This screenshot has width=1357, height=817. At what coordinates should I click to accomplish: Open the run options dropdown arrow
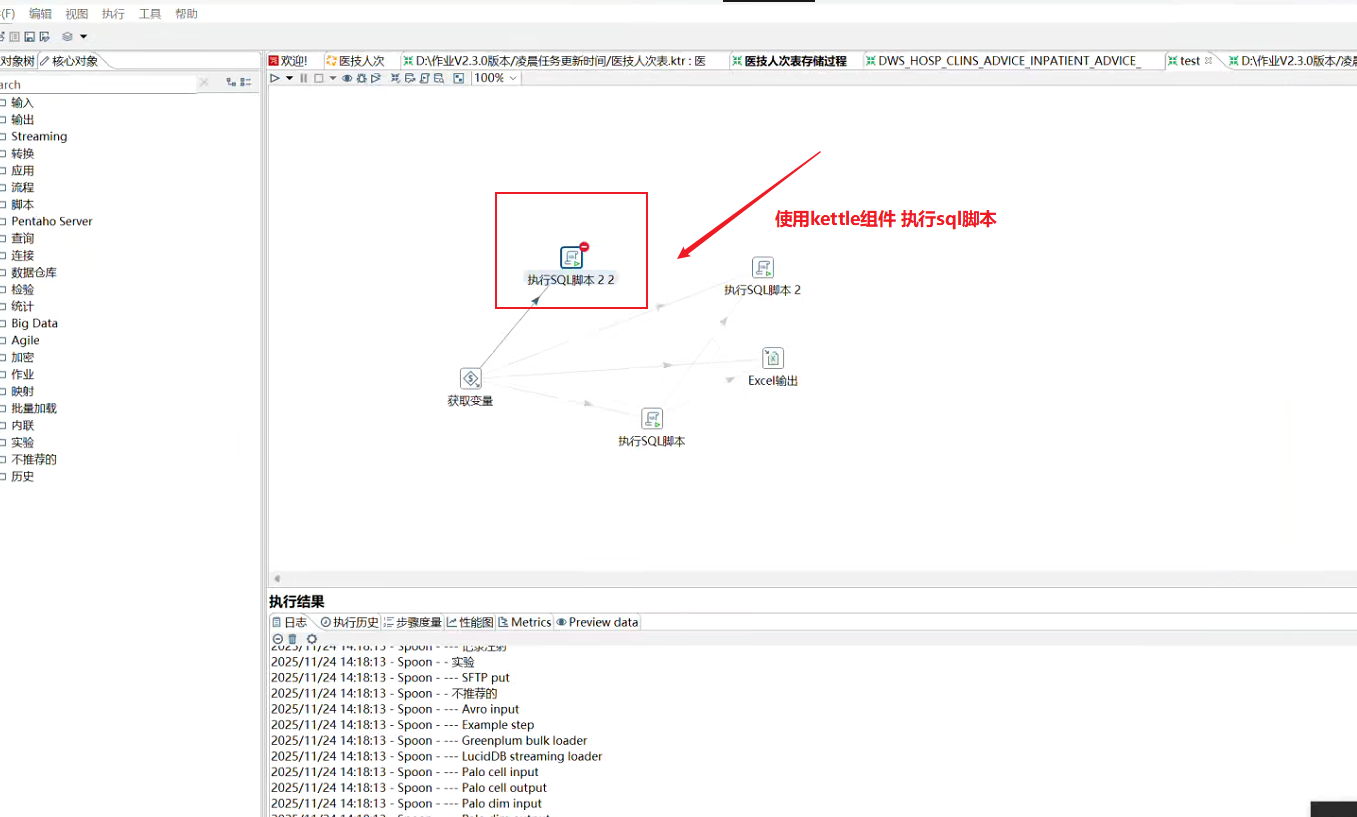pyautogui.click(x=290, y=78)
